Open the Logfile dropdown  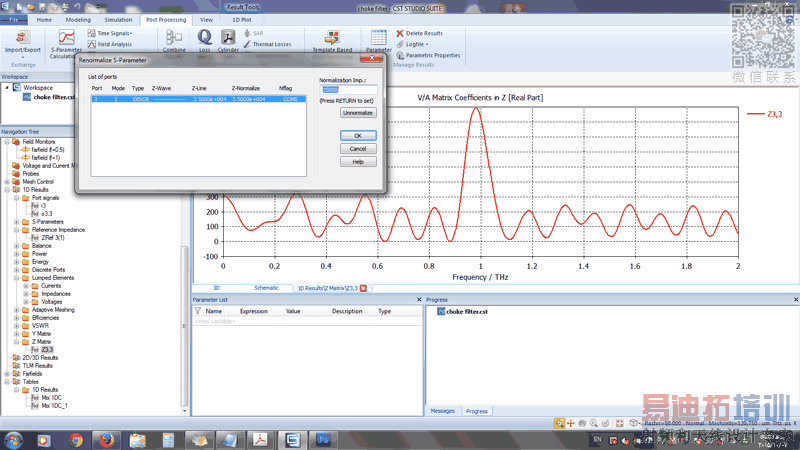click(x=412, y=44)
